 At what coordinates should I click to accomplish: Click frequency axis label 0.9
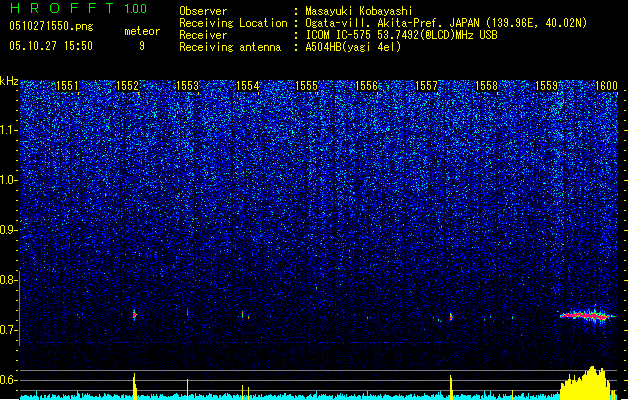coord(8,230)
